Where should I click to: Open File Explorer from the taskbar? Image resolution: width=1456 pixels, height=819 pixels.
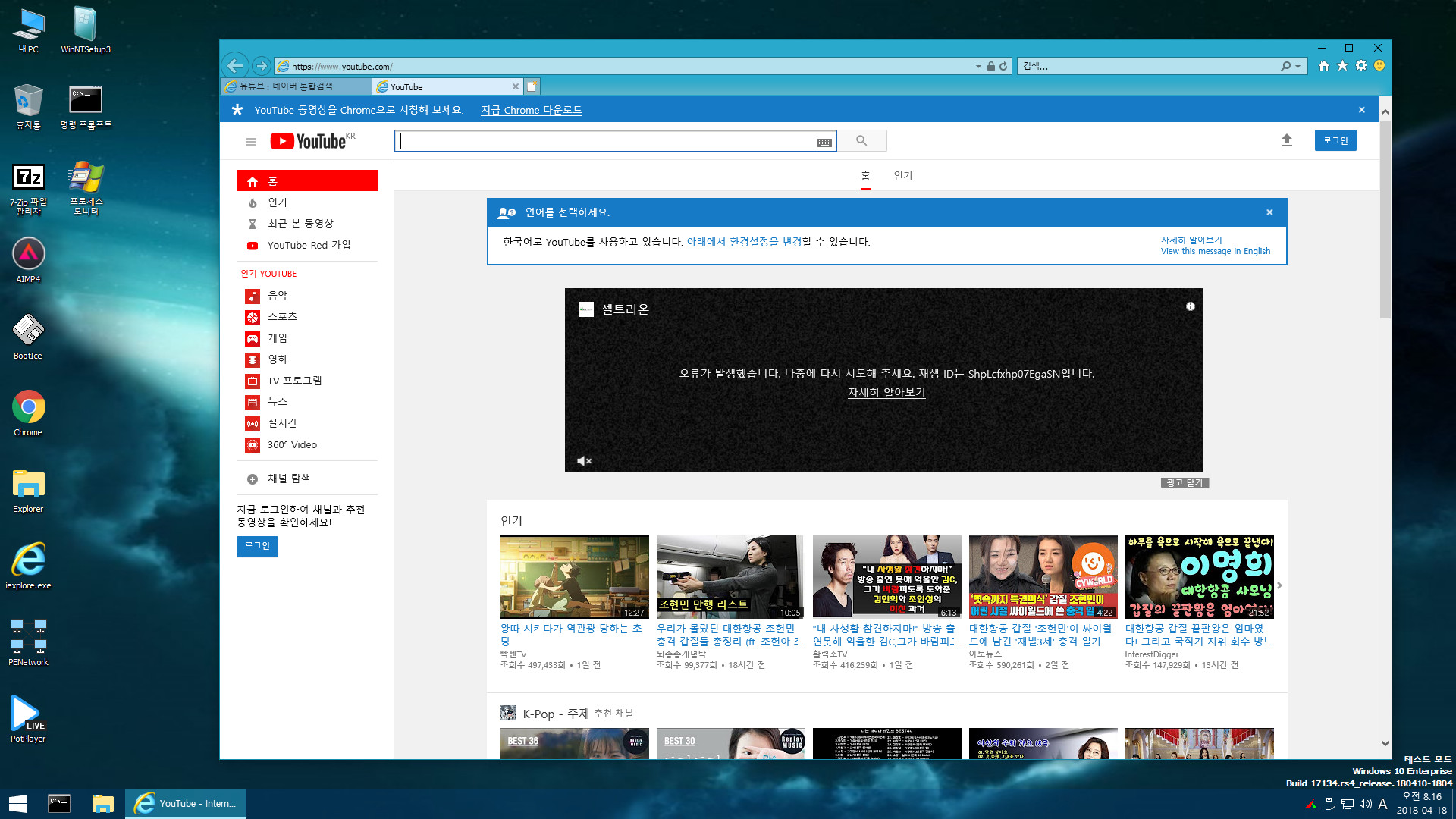[x=102, y=803]
